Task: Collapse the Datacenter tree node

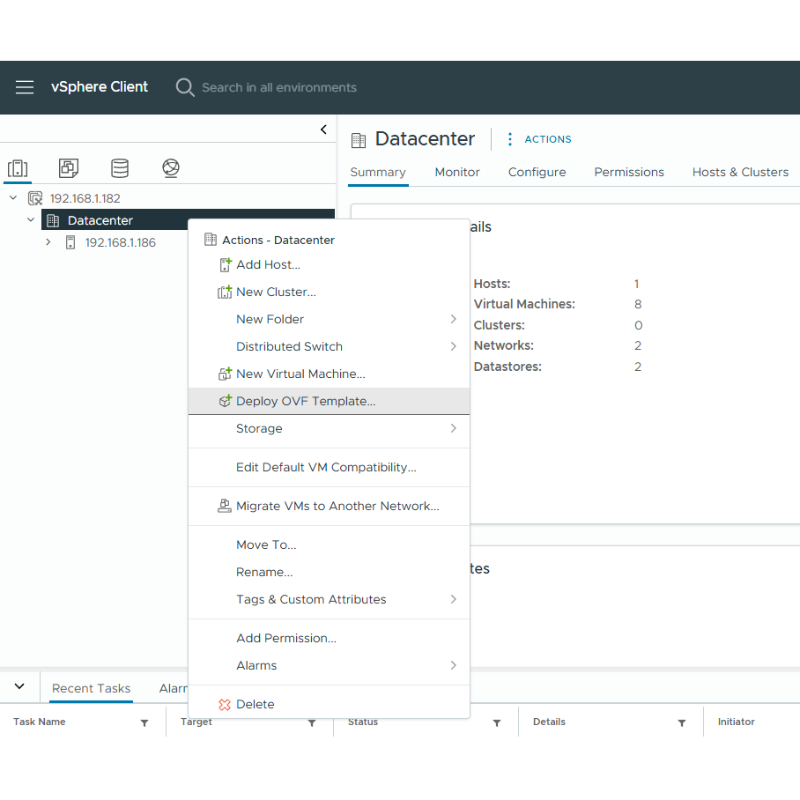Action: 31,220
